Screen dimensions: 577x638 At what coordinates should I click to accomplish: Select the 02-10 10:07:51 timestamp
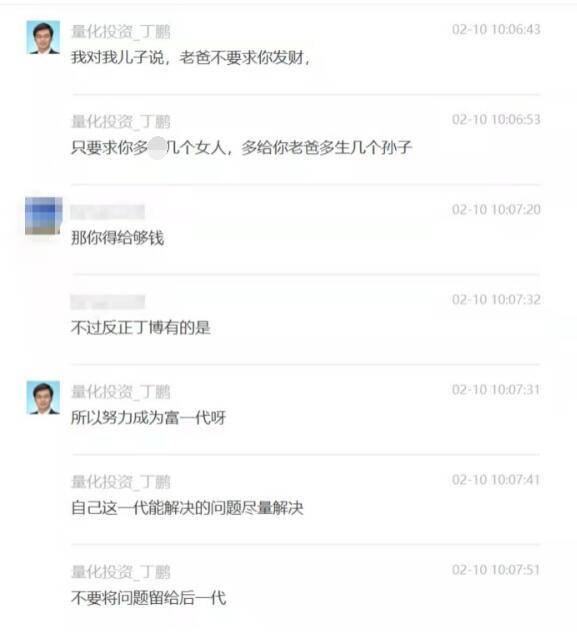[x=496, y=570]
